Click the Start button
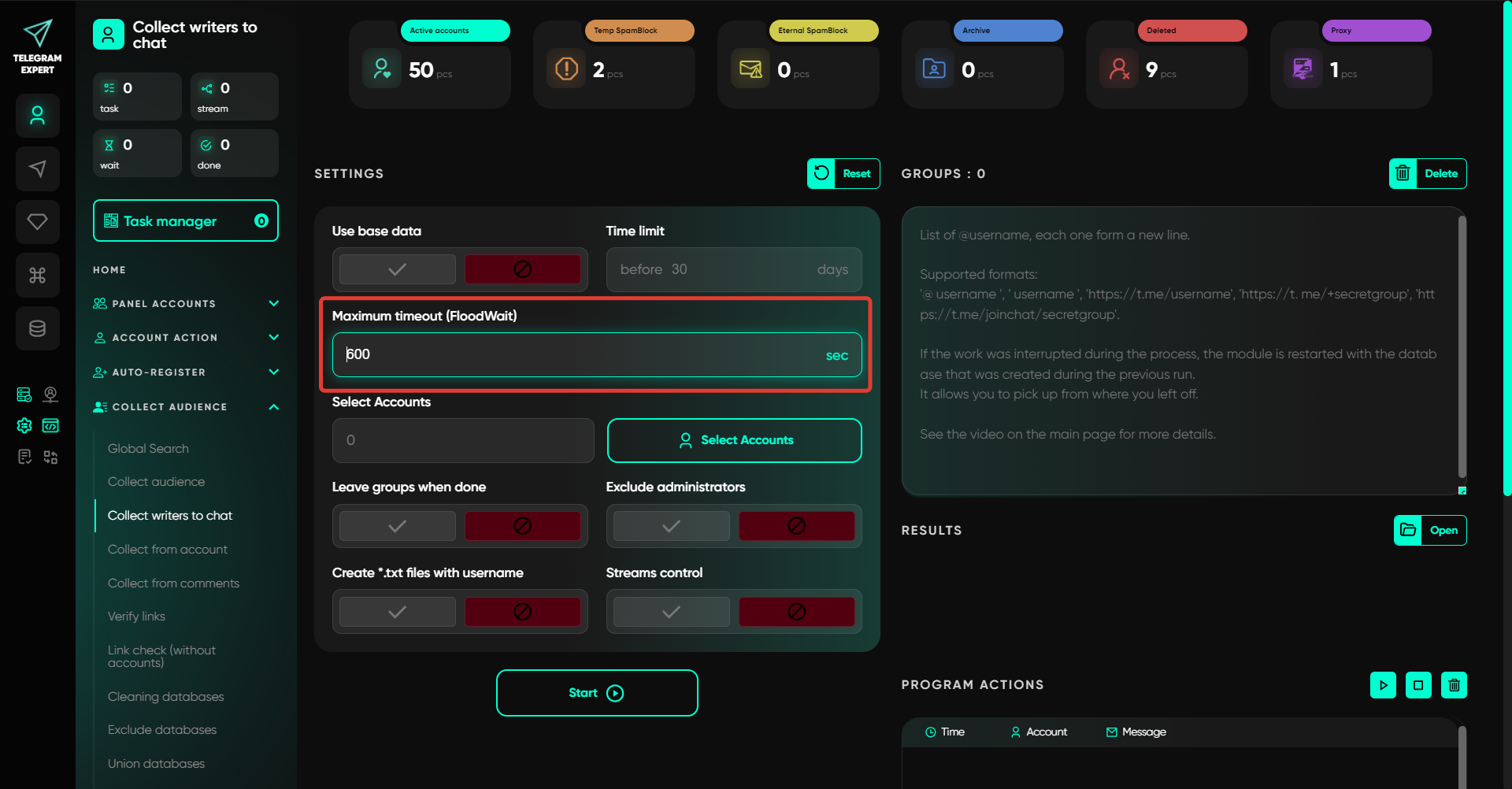 coord(596,693)
